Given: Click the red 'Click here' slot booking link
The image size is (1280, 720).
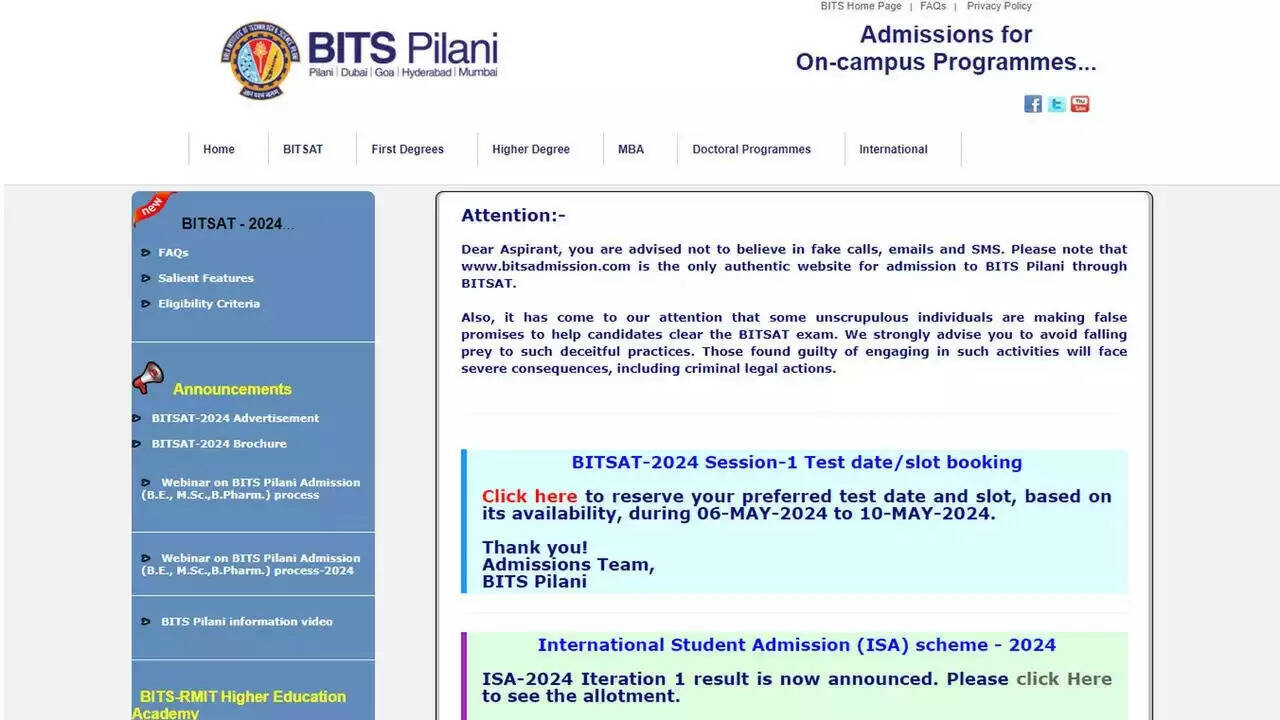Looking at the screenshot, I should (x=529, y=496).
